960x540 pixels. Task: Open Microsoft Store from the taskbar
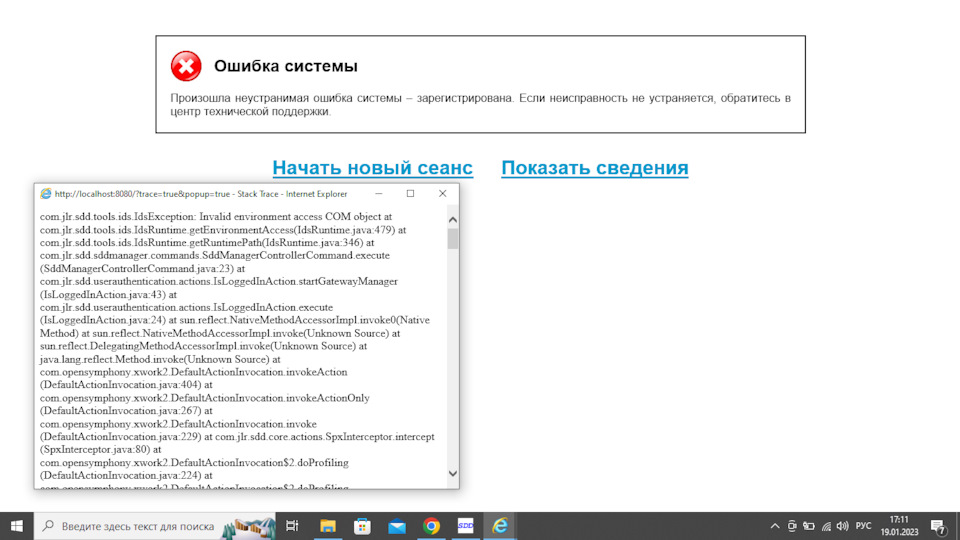(362, 526)
